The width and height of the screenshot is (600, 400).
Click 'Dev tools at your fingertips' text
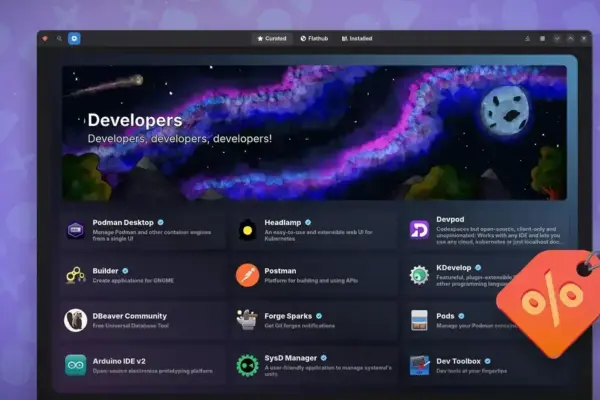pos(471,371)
